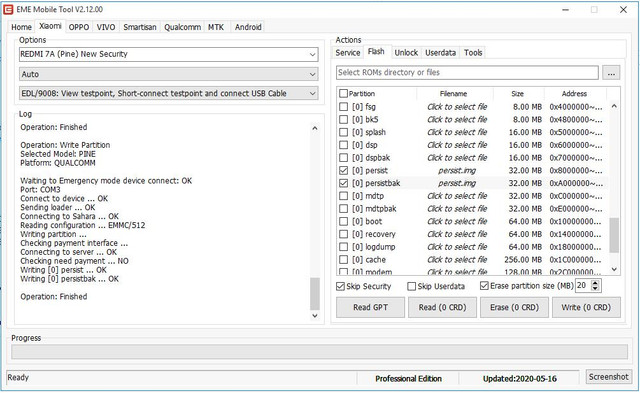Click partition list scroll up arrow
The width and height of the screenshot is (640, 393).
pyautogui.click(x=614, y=106)
